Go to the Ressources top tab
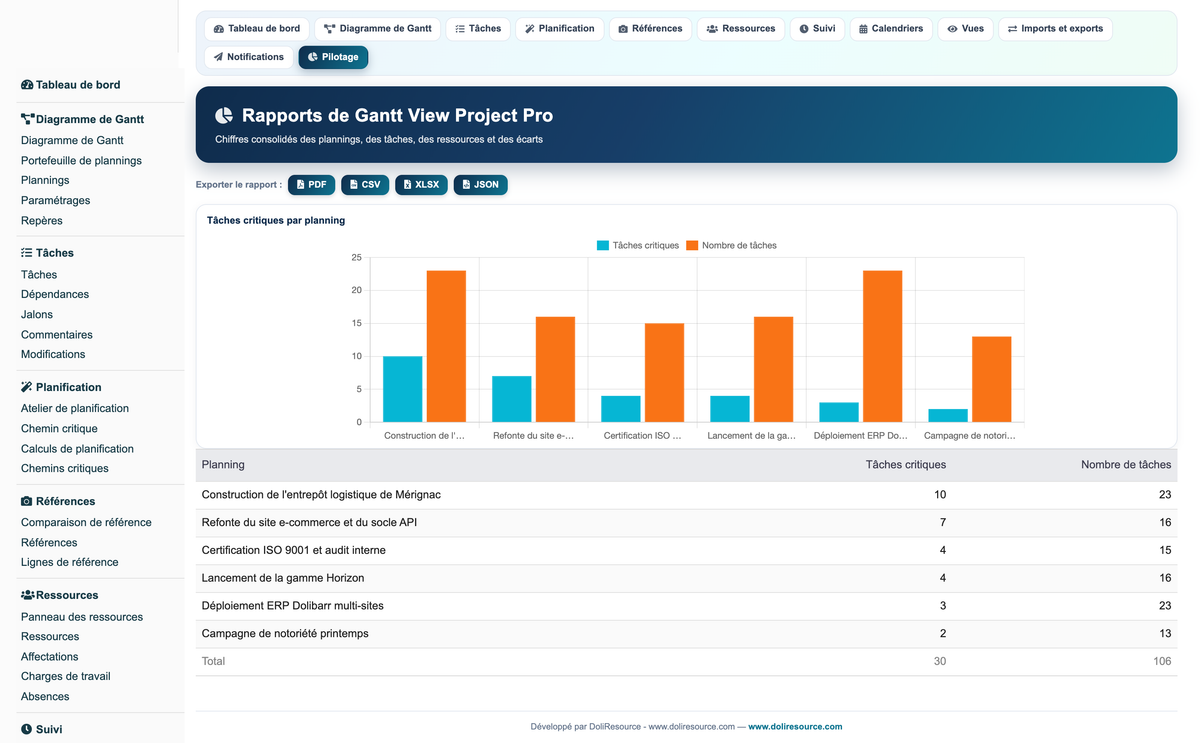The height and width of the screenshot is (743, 1200). (x=741, y=29)
